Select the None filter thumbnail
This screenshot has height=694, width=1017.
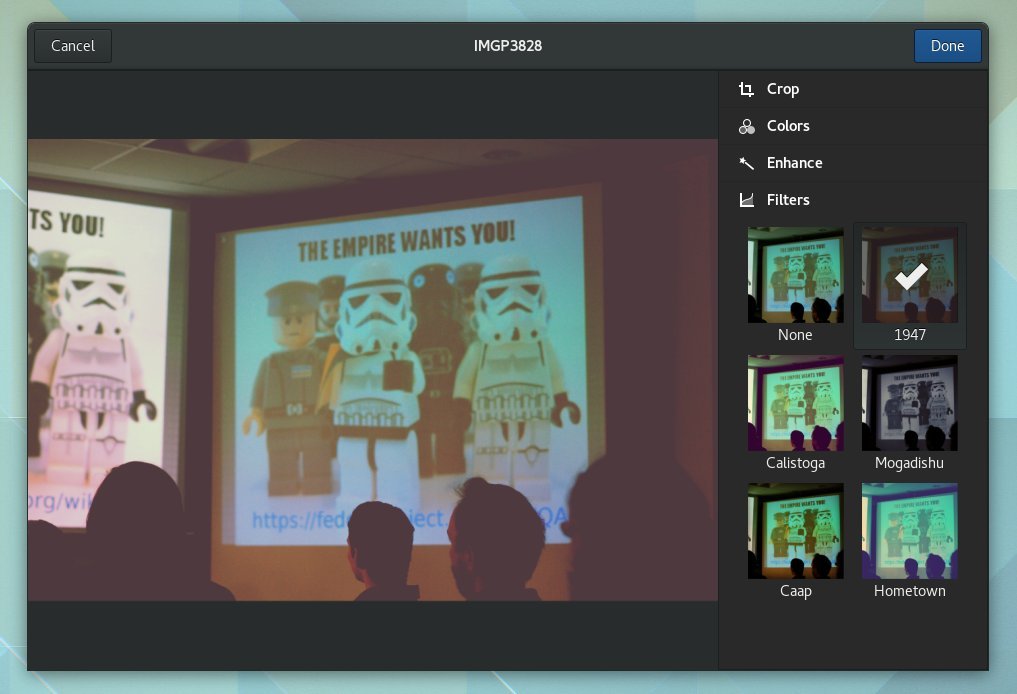795,274
